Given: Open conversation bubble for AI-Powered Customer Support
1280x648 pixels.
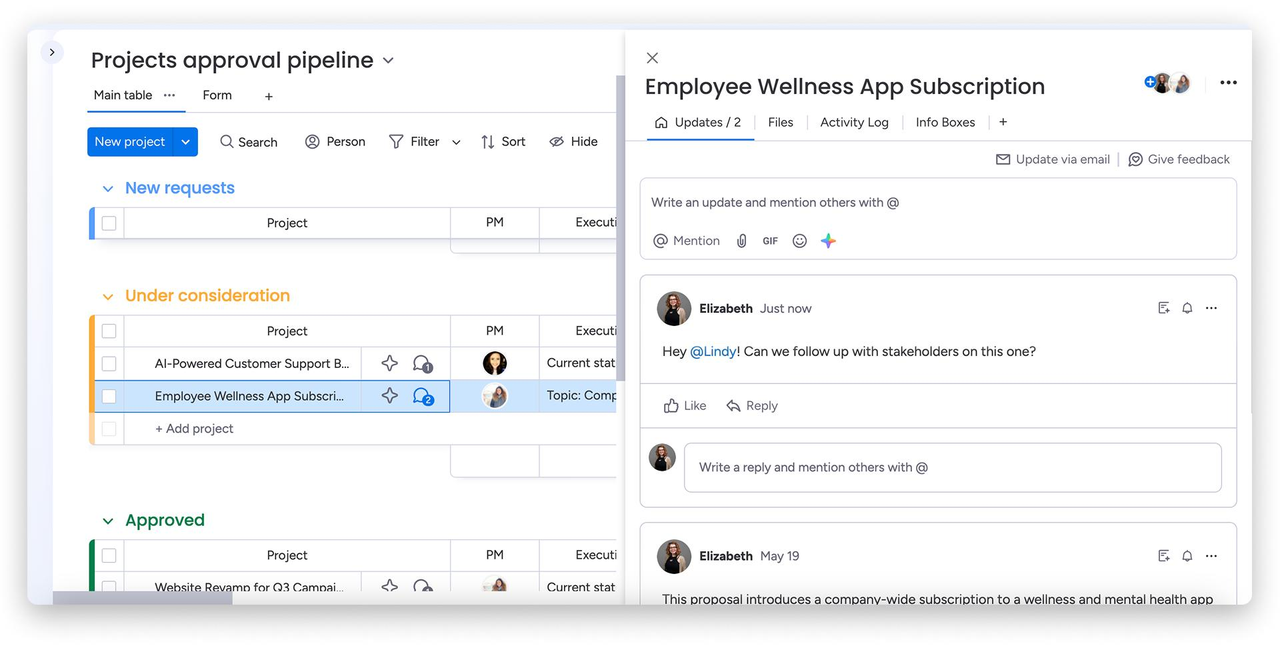Looking at the screenshot, I should pyautogui.click(x=423, y=364).
